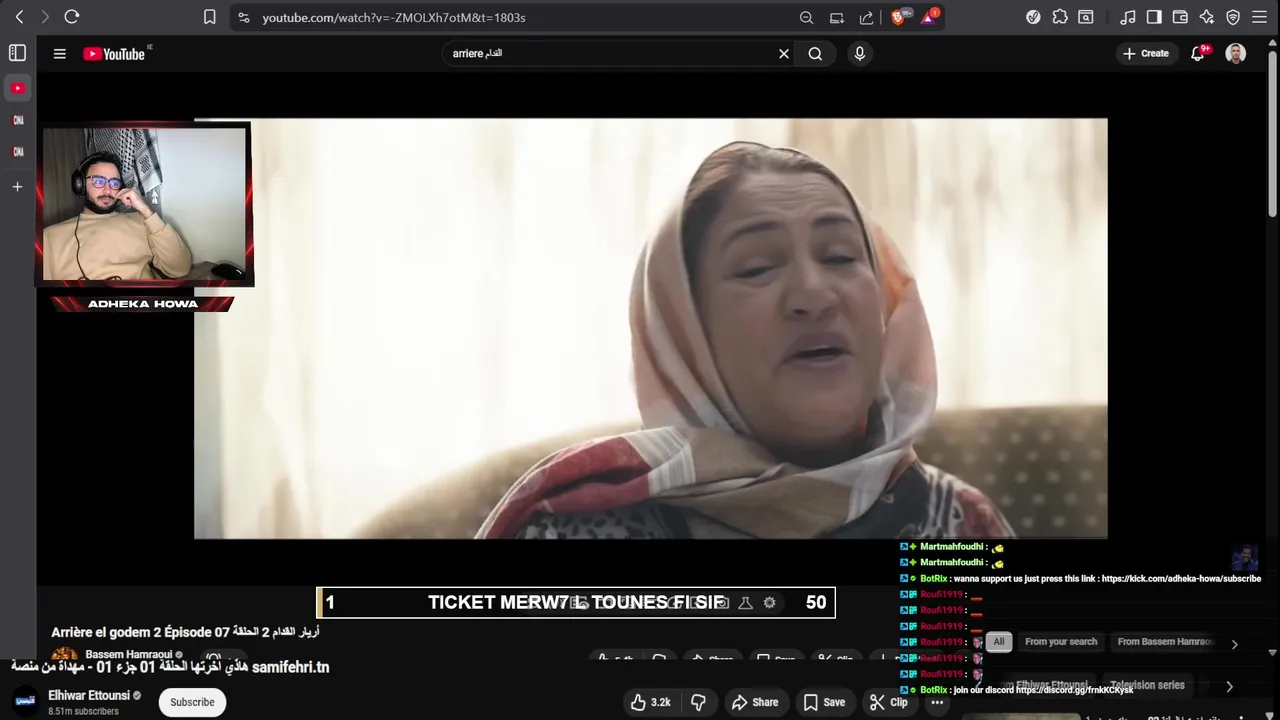Image resolution: width=1280 pixels, height=720 pixels.
Task: Open the Leo AI sparkle icon
Action: point(1207,17)
